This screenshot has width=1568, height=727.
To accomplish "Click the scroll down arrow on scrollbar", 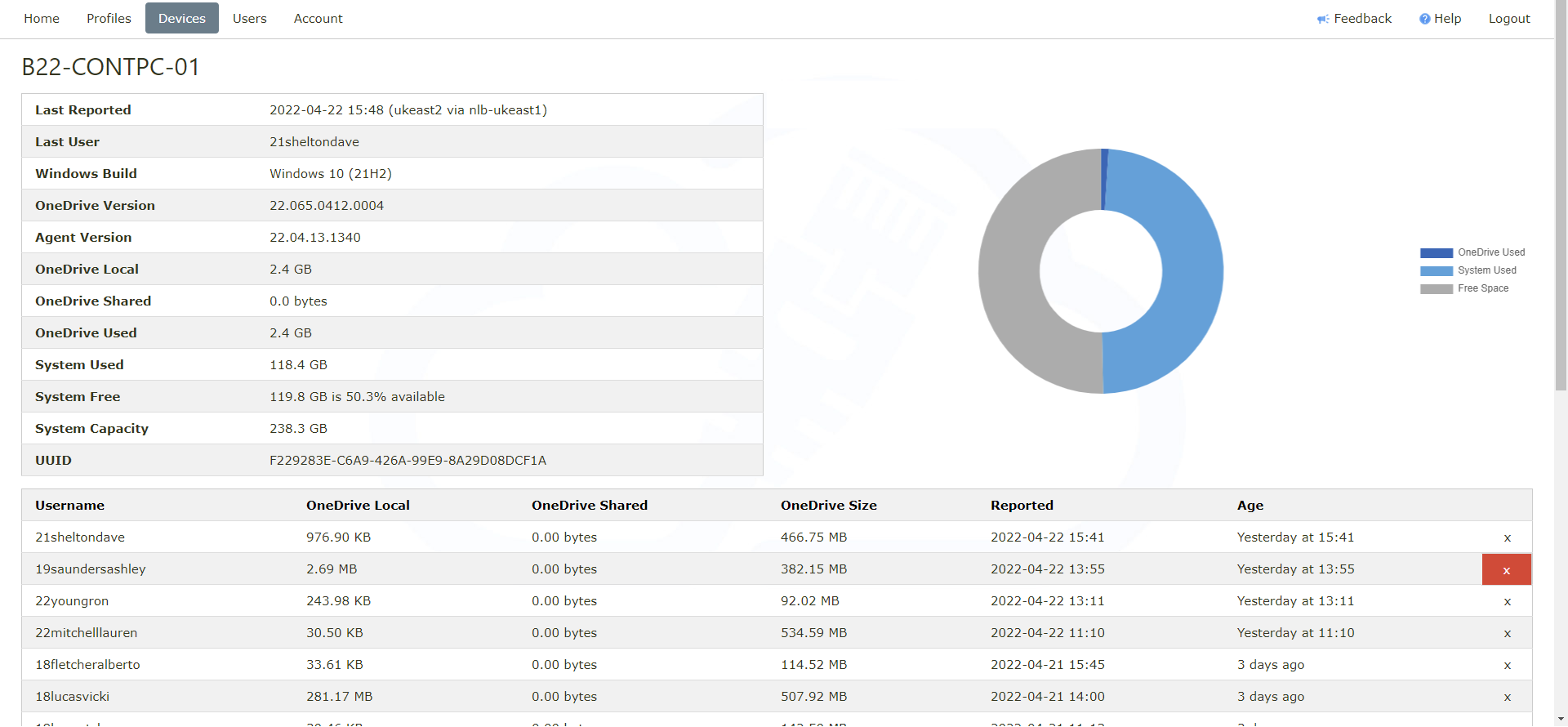I will click(1561, 719).
